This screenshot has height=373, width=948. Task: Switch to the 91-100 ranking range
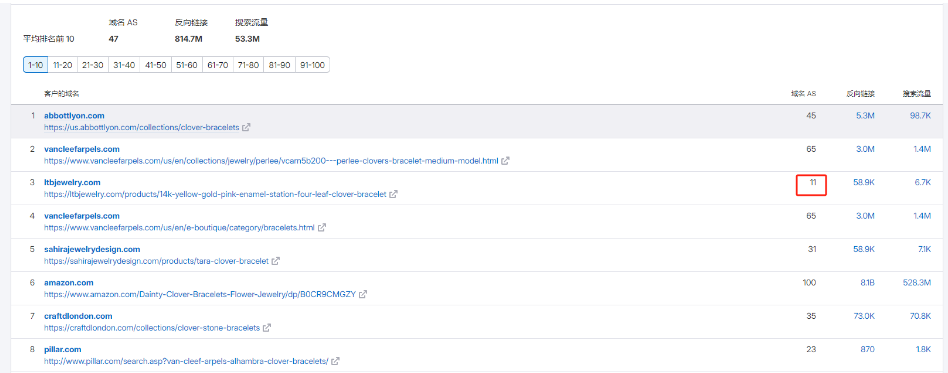[x=312, y=65]
